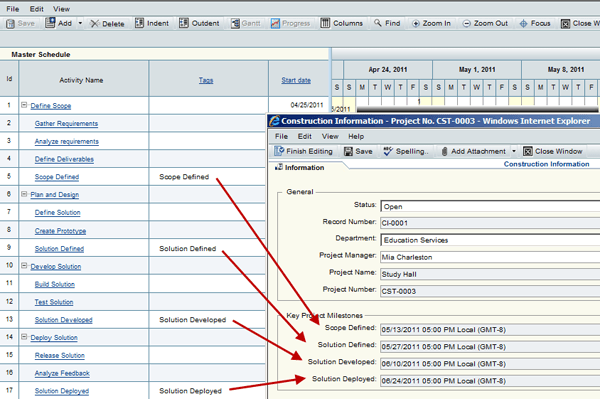Sort by the Tags column header
600x399 pixels.
coord(206,80)
